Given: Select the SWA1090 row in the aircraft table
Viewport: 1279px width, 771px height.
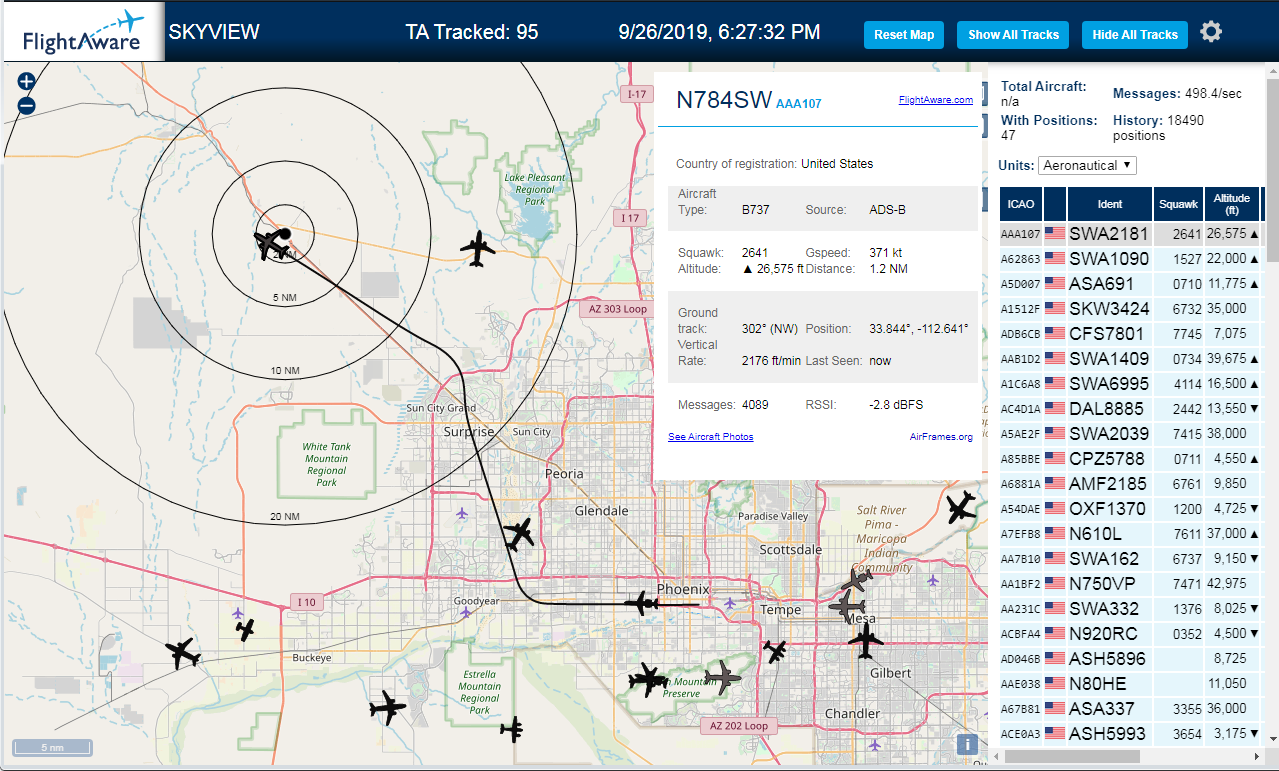Looking at the screenshot, I should (1130, 259).
